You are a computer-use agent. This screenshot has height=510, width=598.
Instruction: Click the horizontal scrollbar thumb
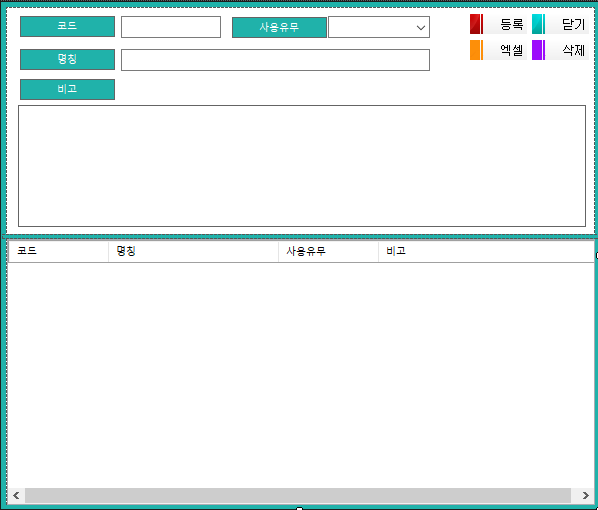pyautogui.click(x=298, y=495)
